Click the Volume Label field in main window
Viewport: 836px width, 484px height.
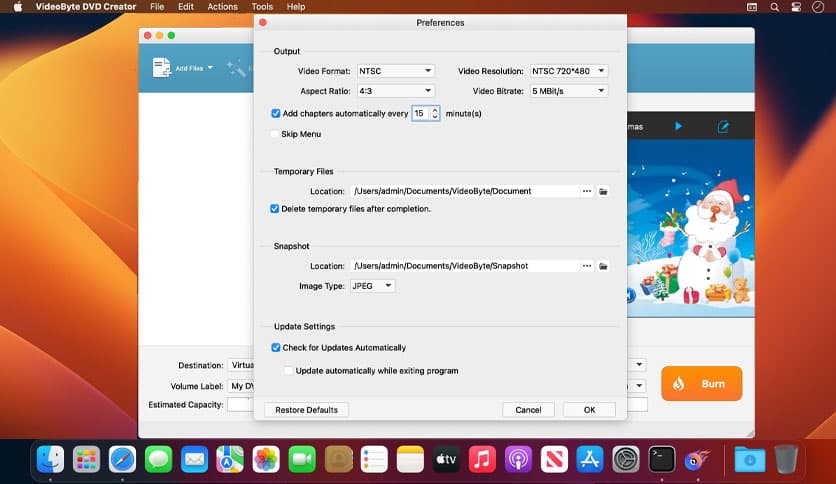(241, 385)
